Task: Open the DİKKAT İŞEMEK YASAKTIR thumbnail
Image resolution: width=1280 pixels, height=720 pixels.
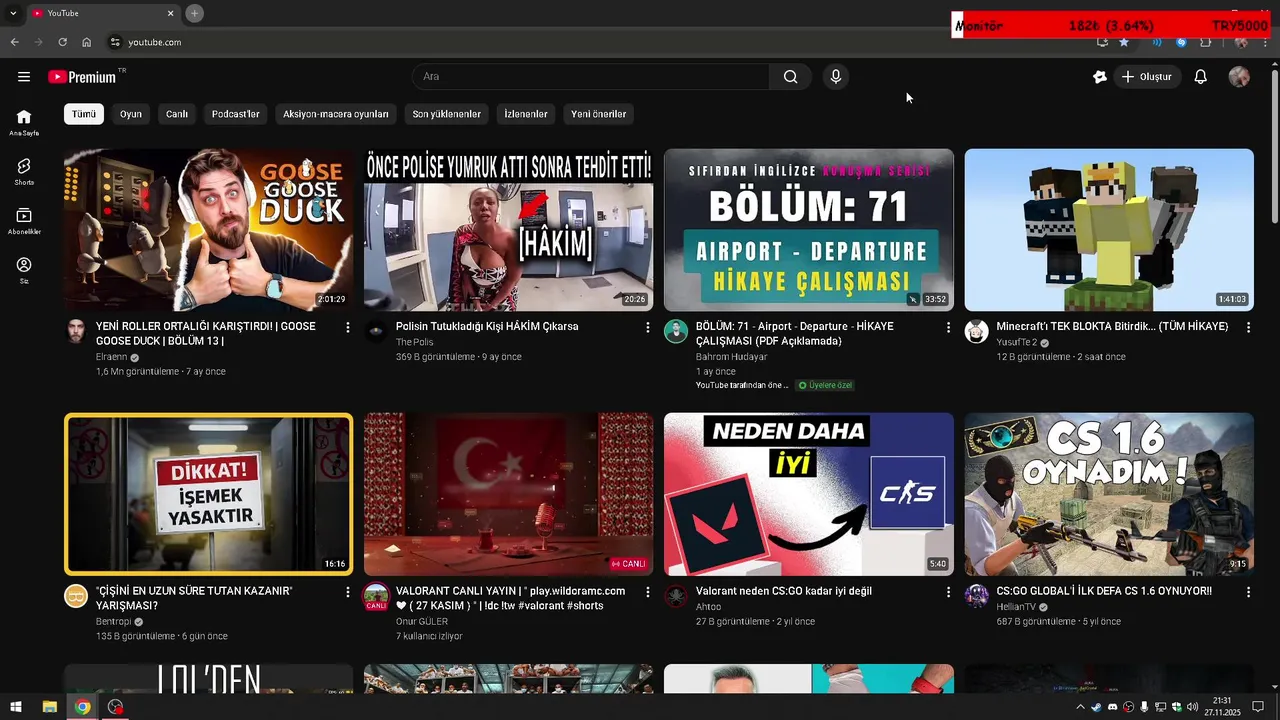Action: coord(208,494)
